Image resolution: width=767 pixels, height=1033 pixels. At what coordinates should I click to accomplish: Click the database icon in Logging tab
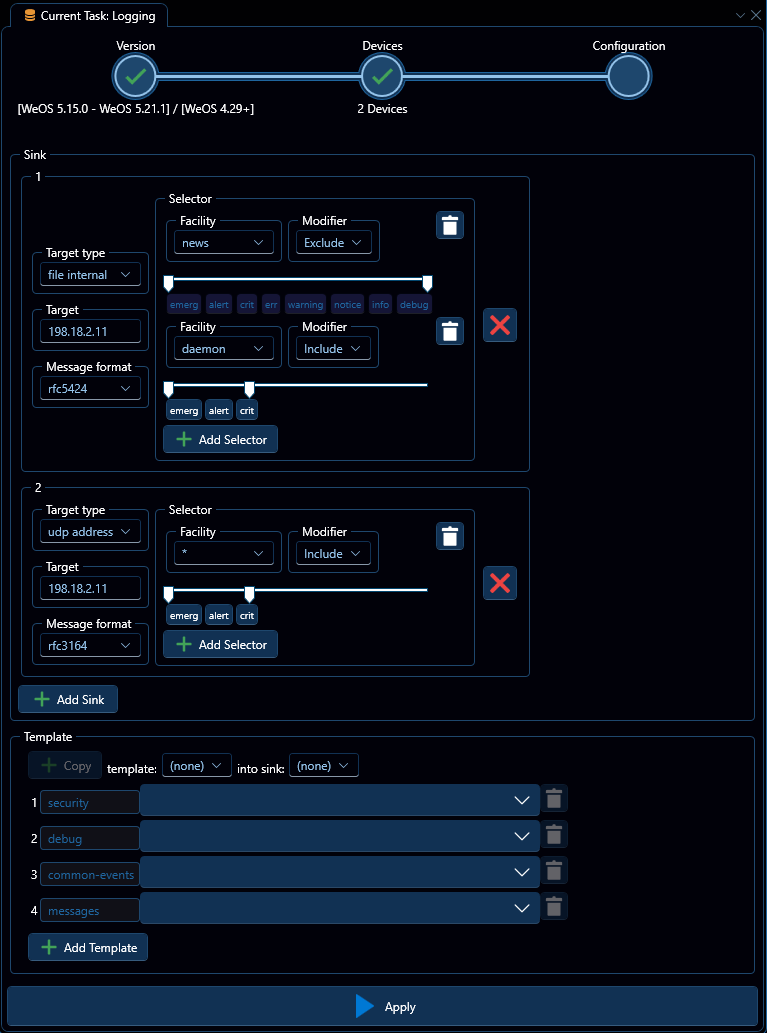click(30, 16)
